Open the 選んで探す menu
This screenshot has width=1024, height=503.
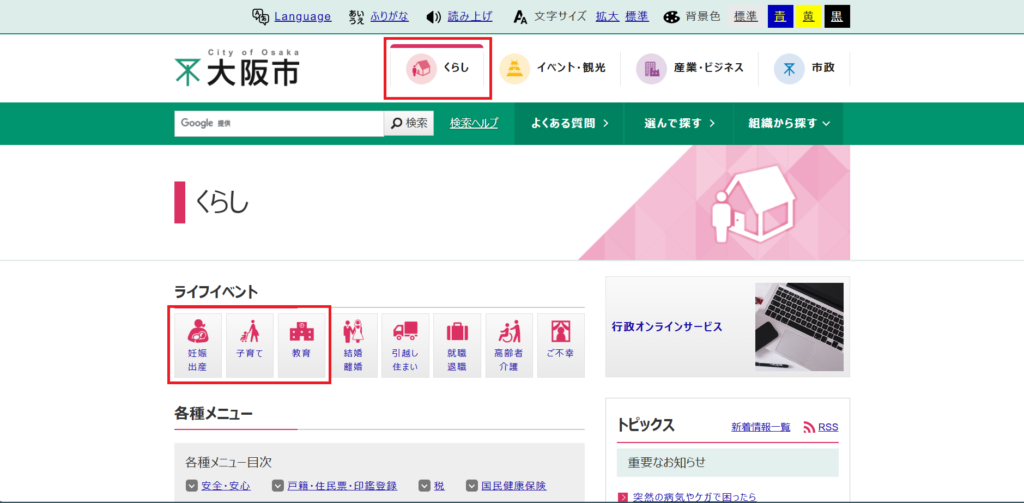point(680,123)
